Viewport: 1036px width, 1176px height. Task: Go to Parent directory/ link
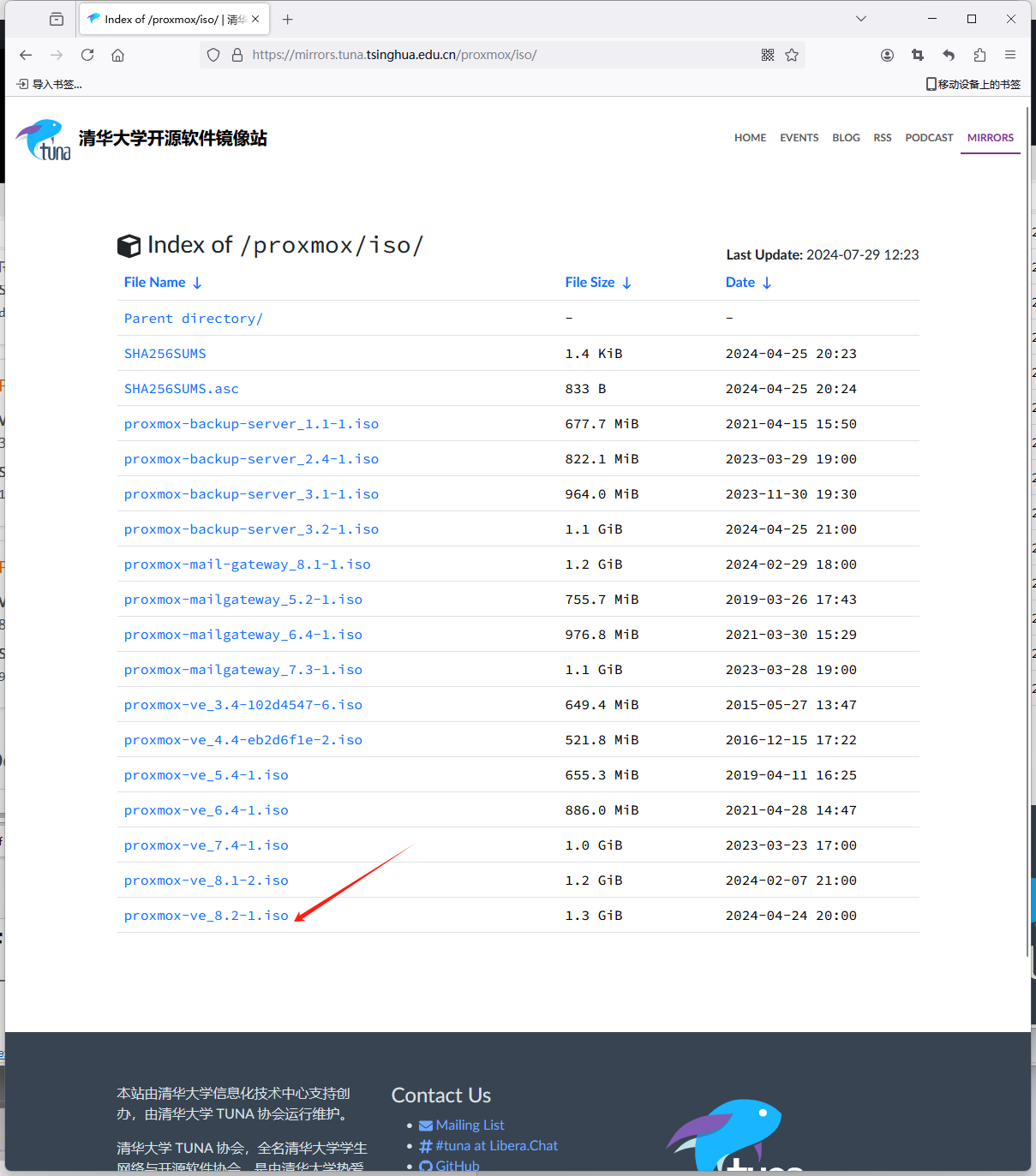point(194,319)
